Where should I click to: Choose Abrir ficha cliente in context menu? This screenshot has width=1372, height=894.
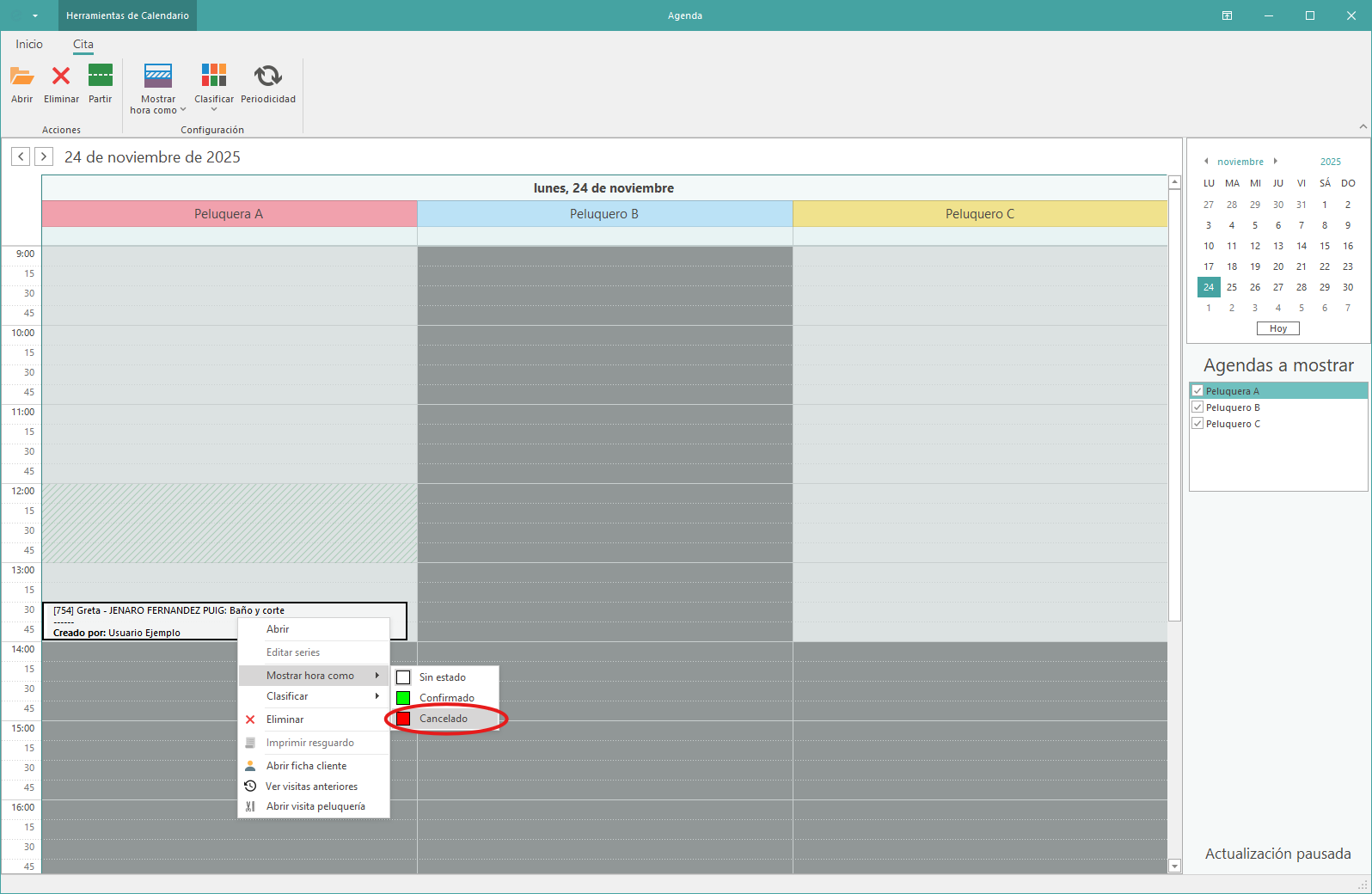[306, 766]
